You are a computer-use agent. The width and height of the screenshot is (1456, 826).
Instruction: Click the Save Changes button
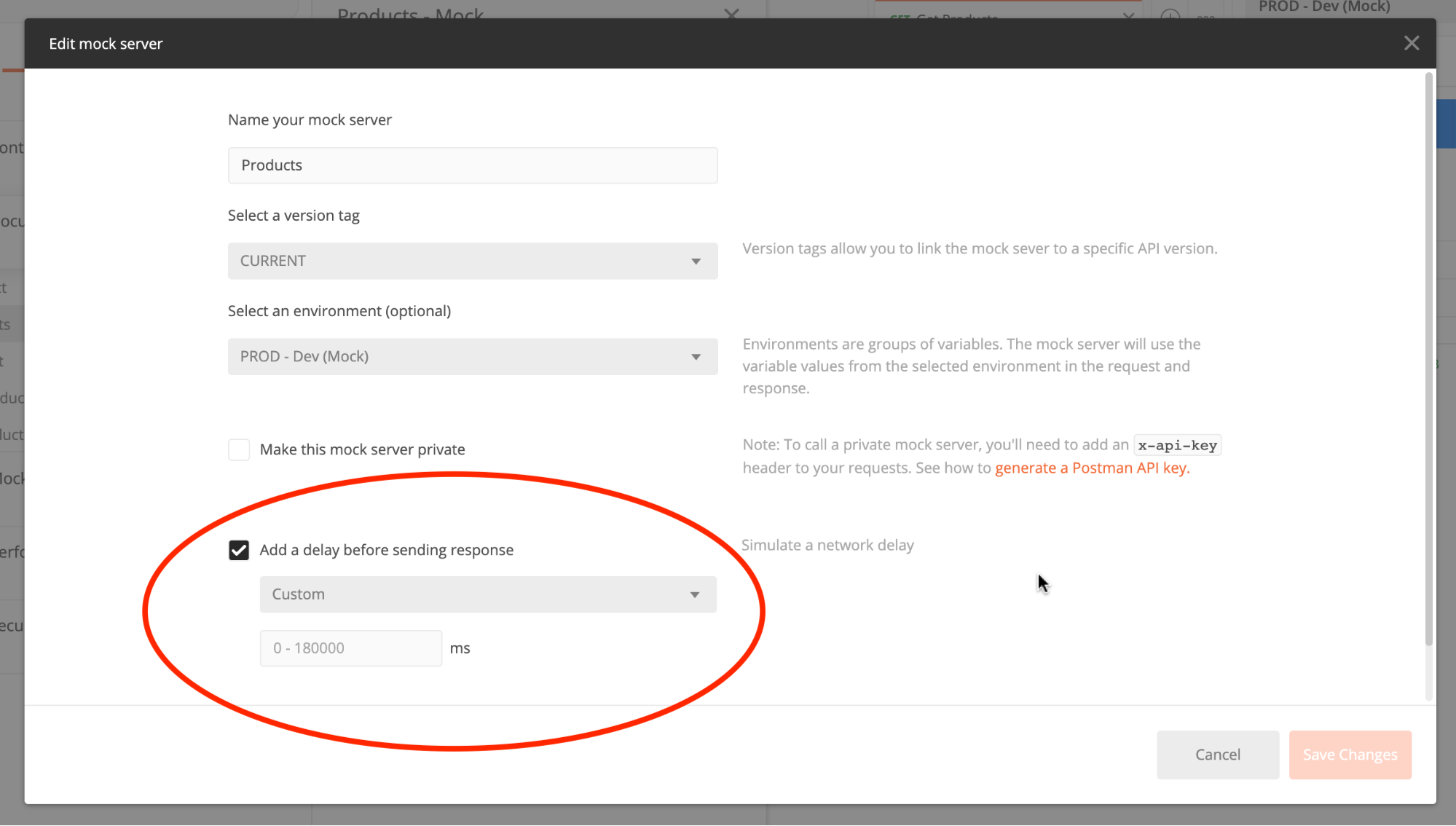pyautogui.click(x=1350, y=754)
